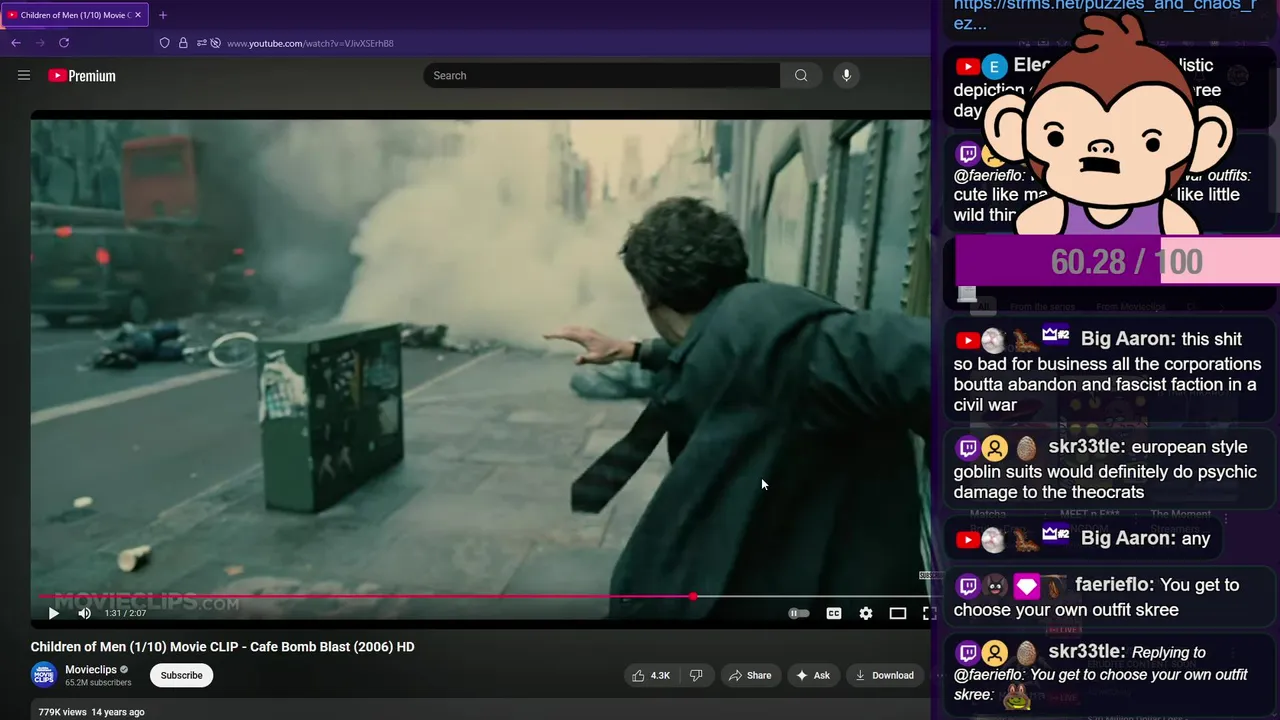Screen dimensions: 1280x720
Task: Toggle the autoplay switch in player
Action: (798, 613)
